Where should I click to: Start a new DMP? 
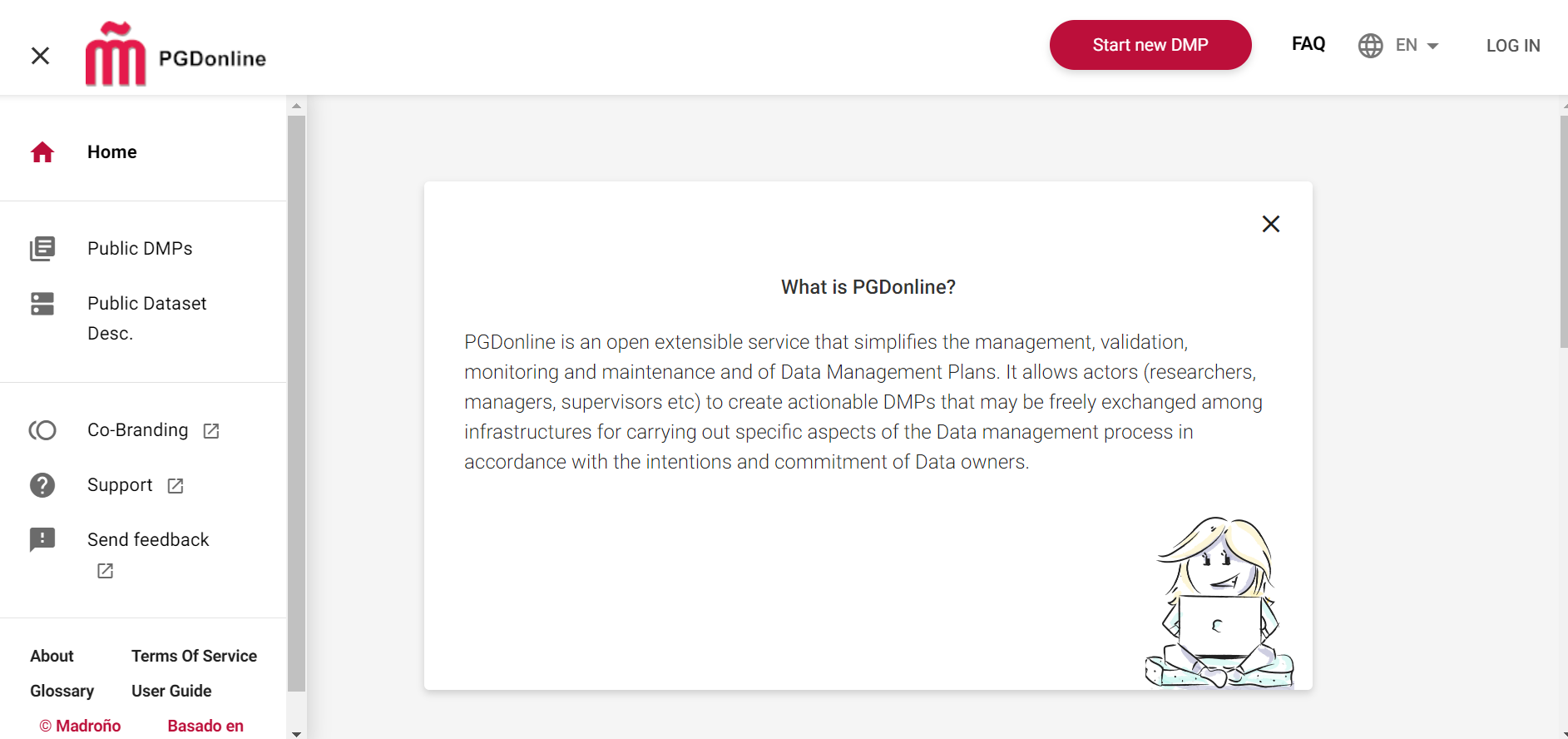[1150, 45]
